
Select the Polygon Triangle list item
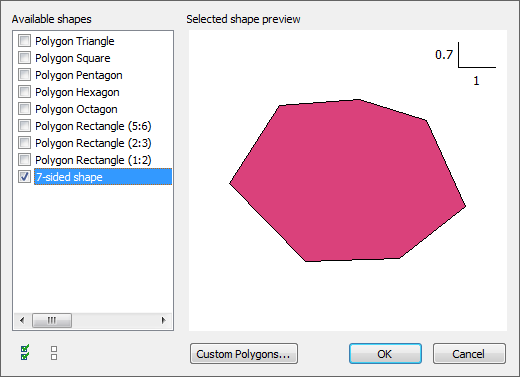(75, 41)
